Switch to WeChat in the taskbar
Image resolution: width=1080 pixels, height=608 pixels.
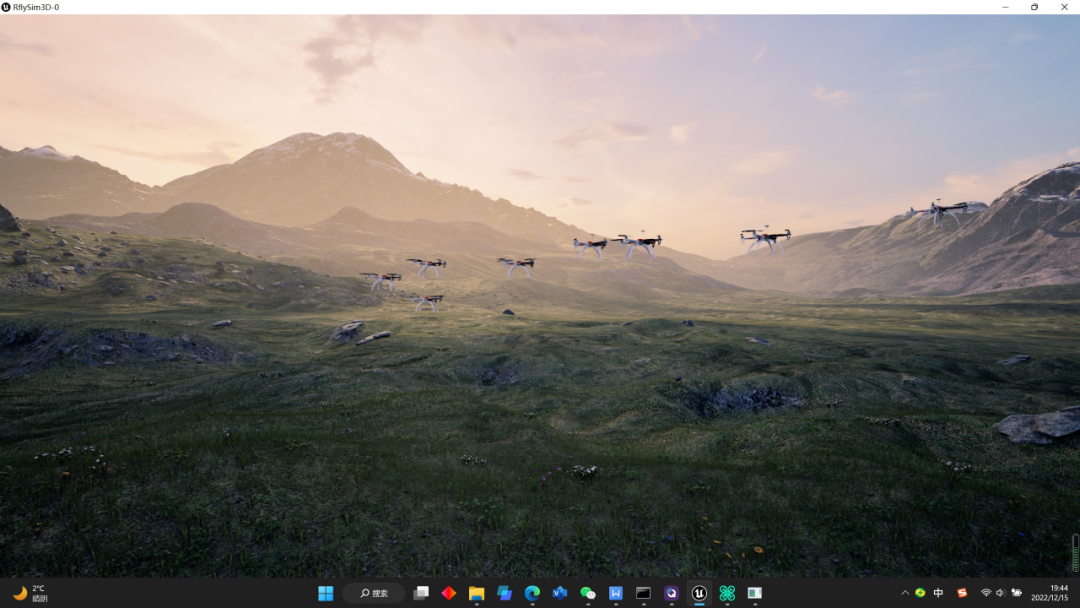(588, 593)
